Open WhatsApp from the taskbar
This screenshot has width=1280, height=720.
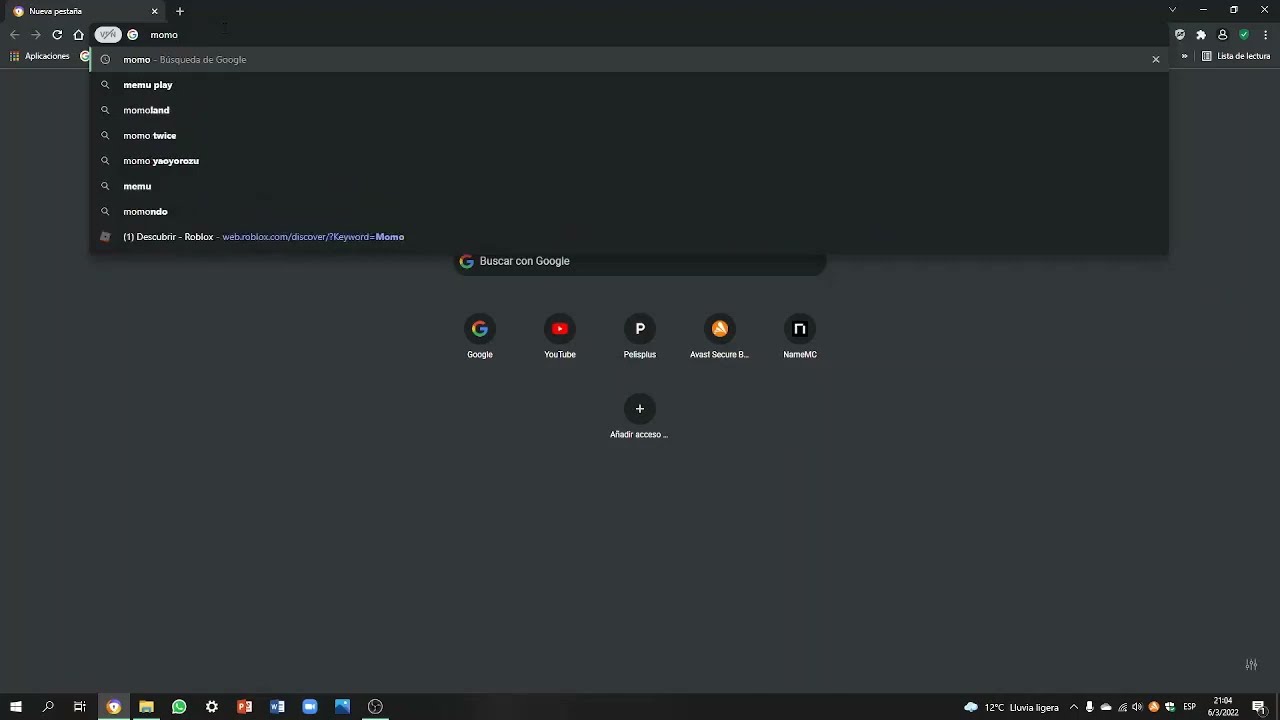point(179,707)
